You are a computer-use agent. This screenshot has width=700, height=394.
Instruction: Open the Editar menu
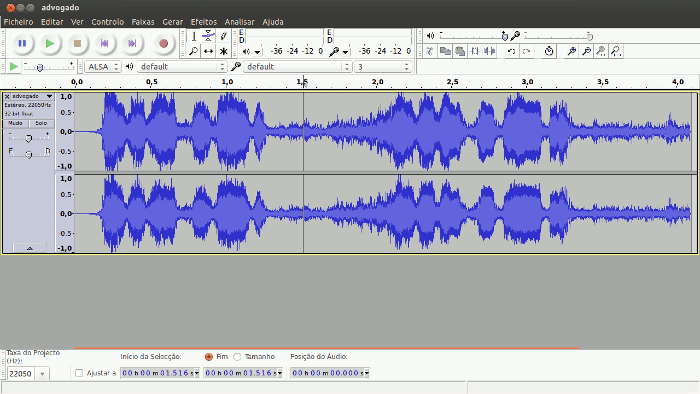[x=52, y=22]
